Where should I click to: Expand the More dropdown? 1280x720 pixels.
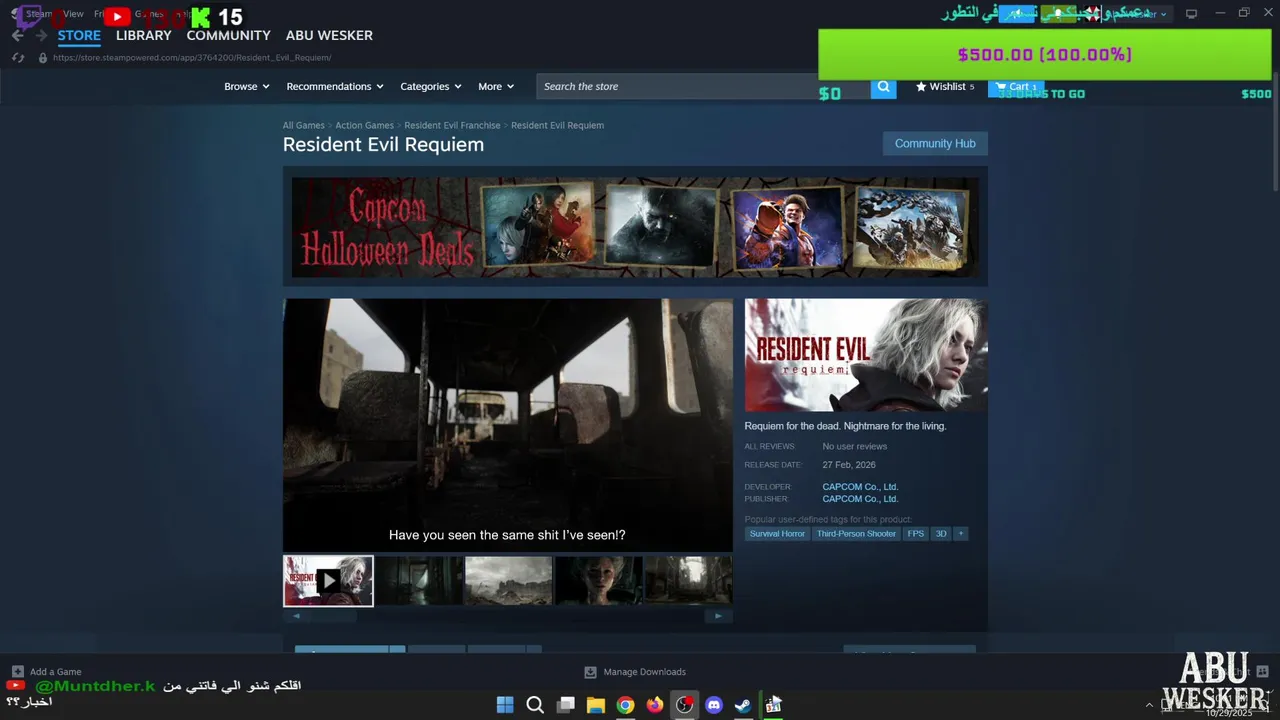496,87
